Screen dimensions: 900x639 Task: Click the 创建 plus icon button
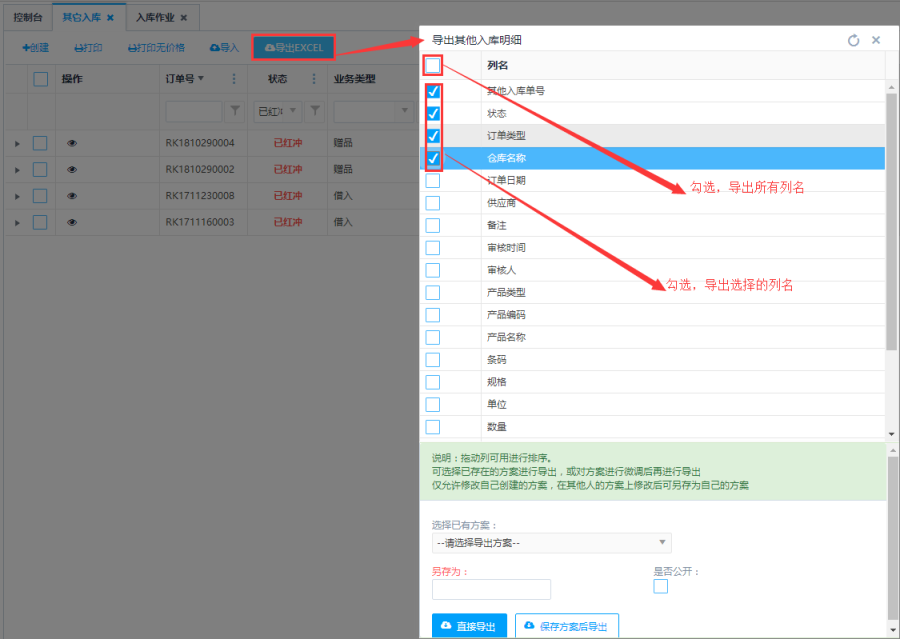coord(35,47)
